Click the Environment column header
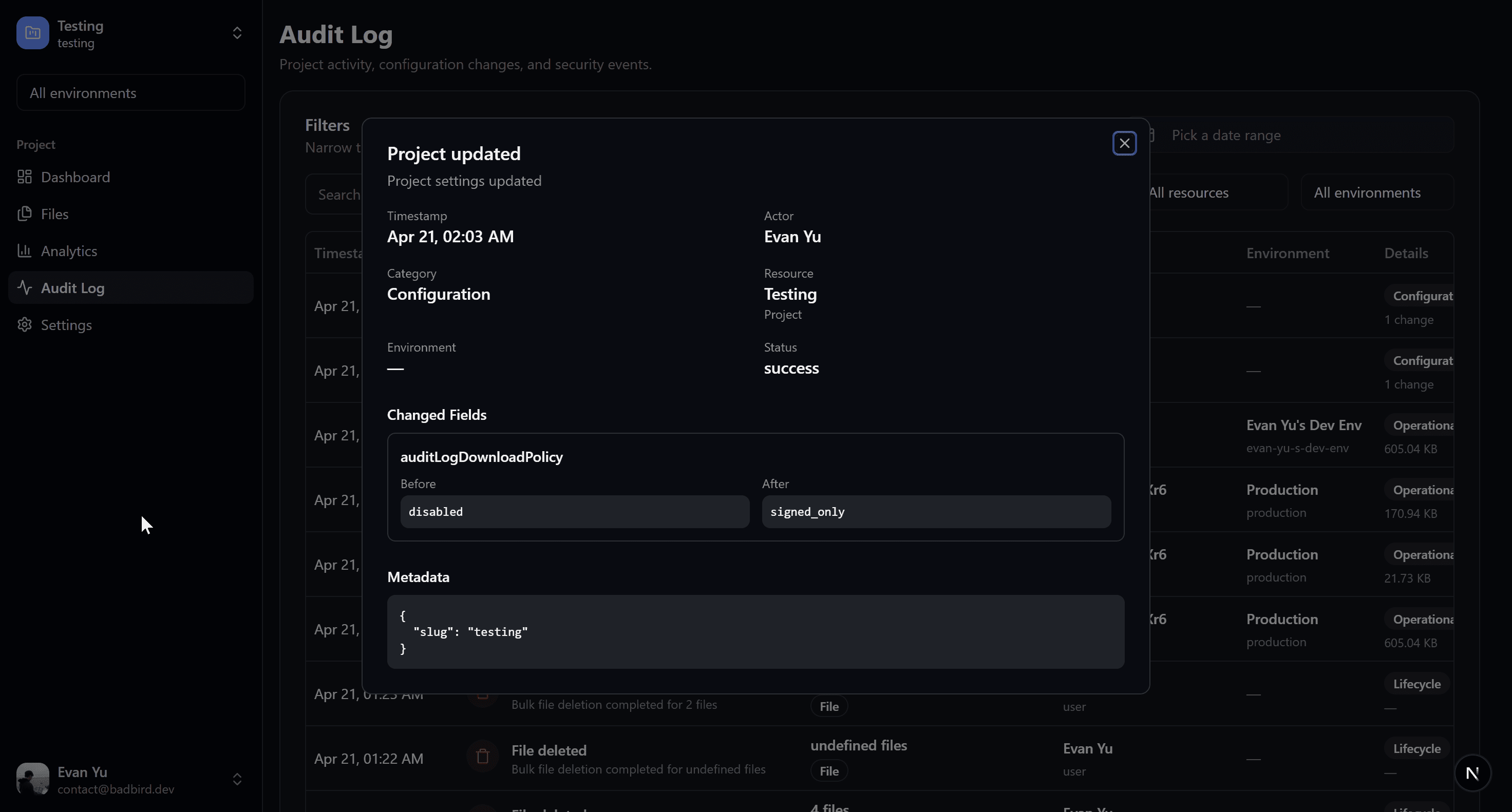Image resolution: width=1512 pixels, height=812 pixels. [x=1287, y=253]
